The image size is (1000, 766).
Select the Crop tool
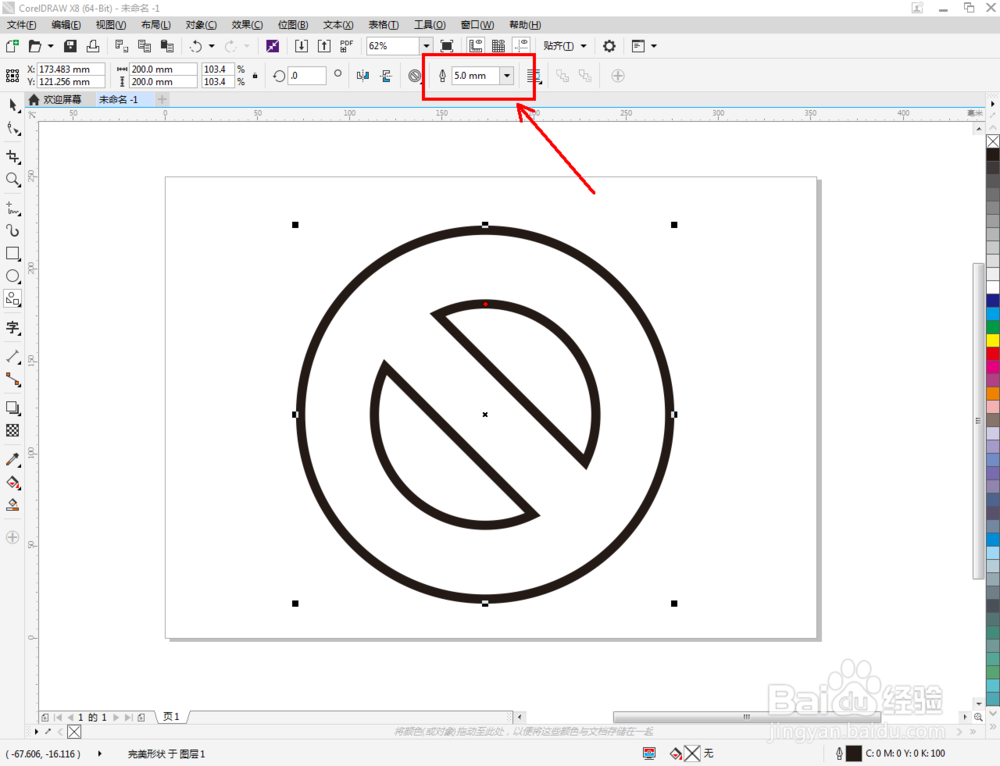13,156
